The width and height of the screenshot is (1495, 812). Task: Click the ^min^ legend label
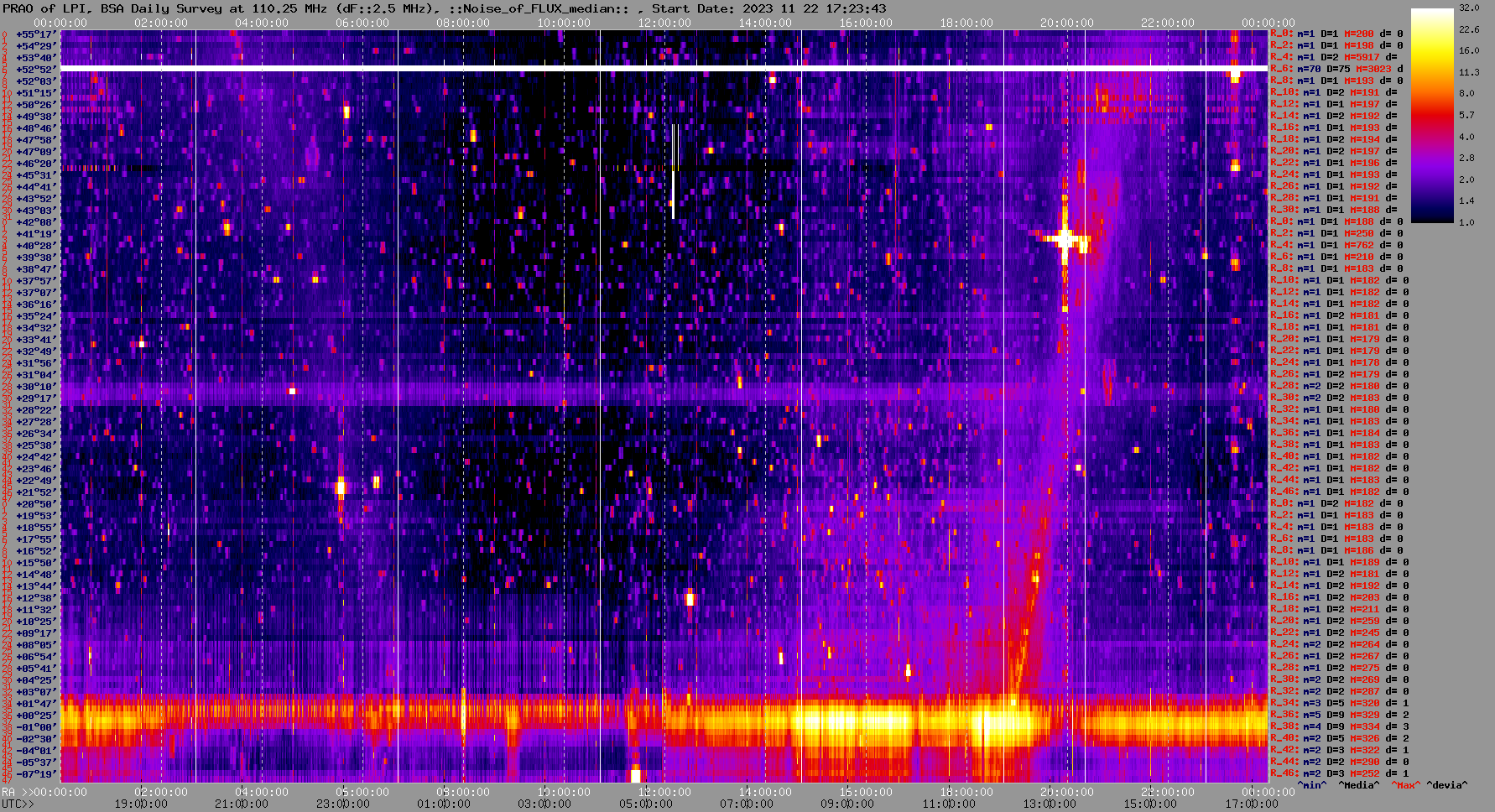1312,785
